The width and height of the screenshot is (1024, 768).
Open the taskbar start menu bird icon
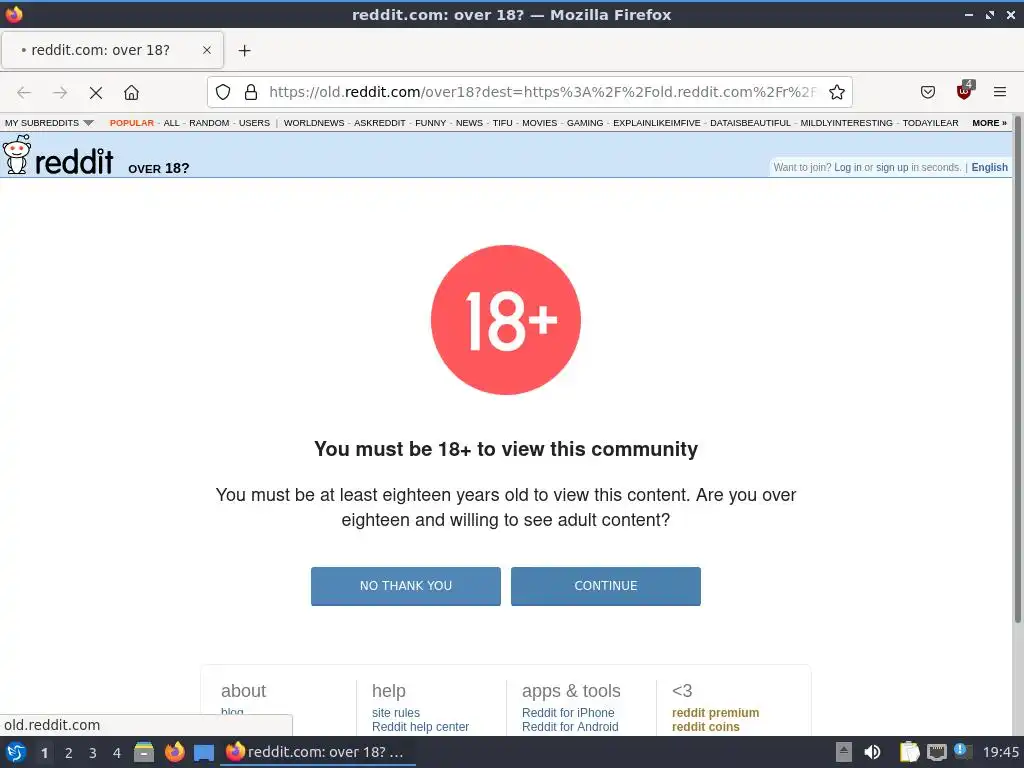click(16, 752)
